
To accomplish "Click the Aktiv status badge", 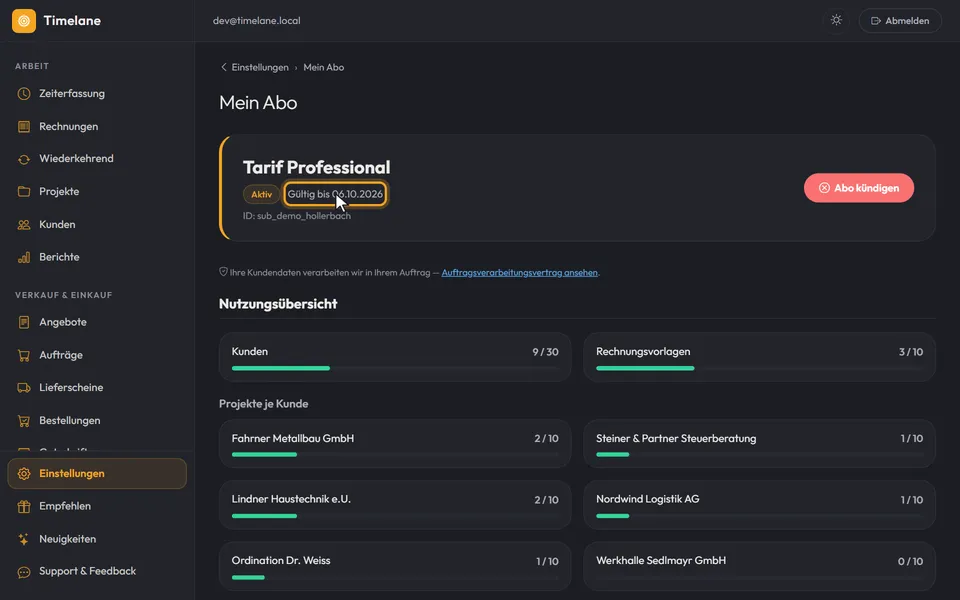I will coord(261,194).
